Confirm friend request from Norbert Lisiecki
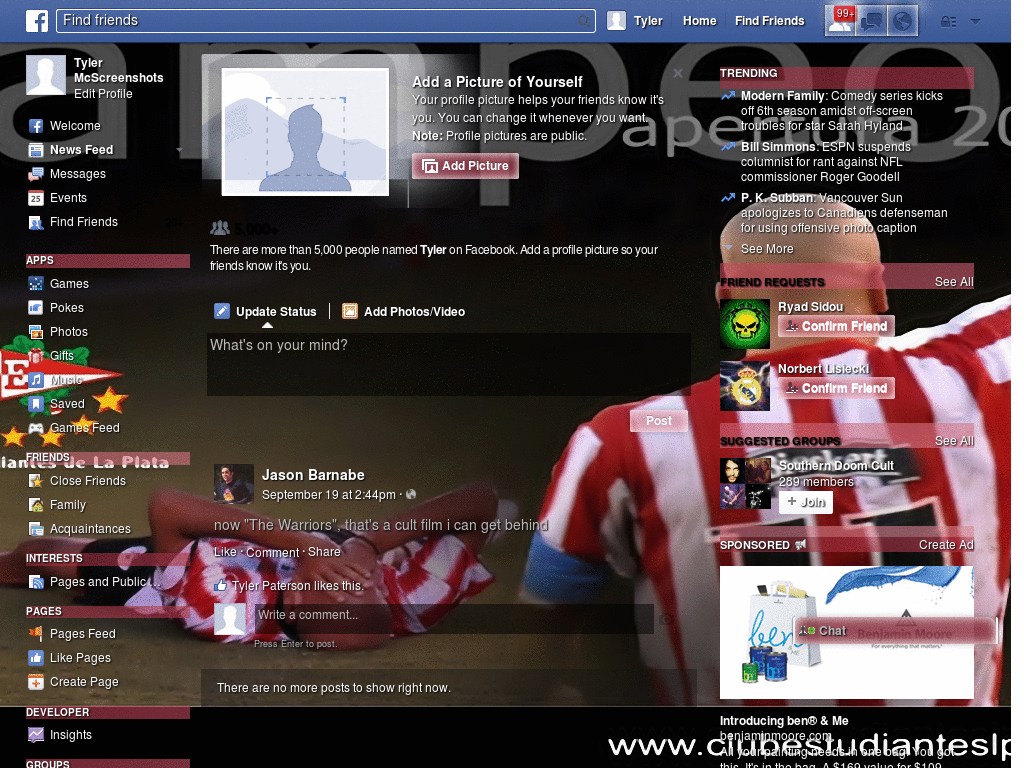Screen dimensions: 1024x768 836,388
